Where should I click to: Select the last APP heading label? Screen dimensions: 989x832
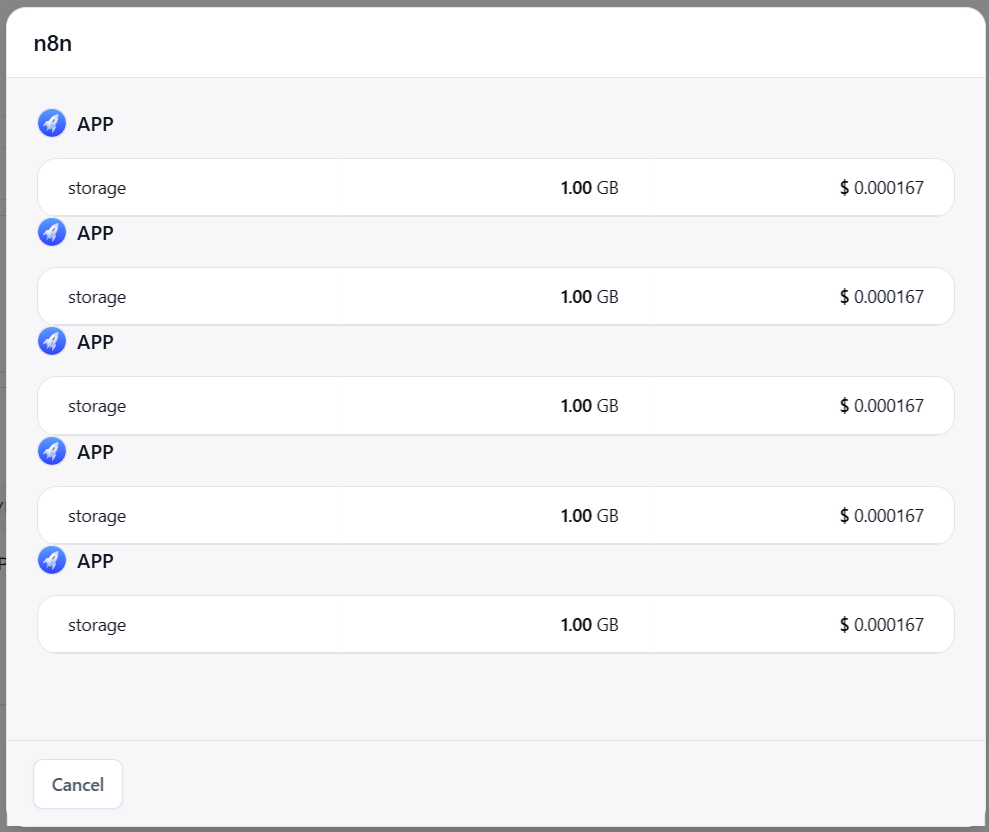(x=95, y=561)
